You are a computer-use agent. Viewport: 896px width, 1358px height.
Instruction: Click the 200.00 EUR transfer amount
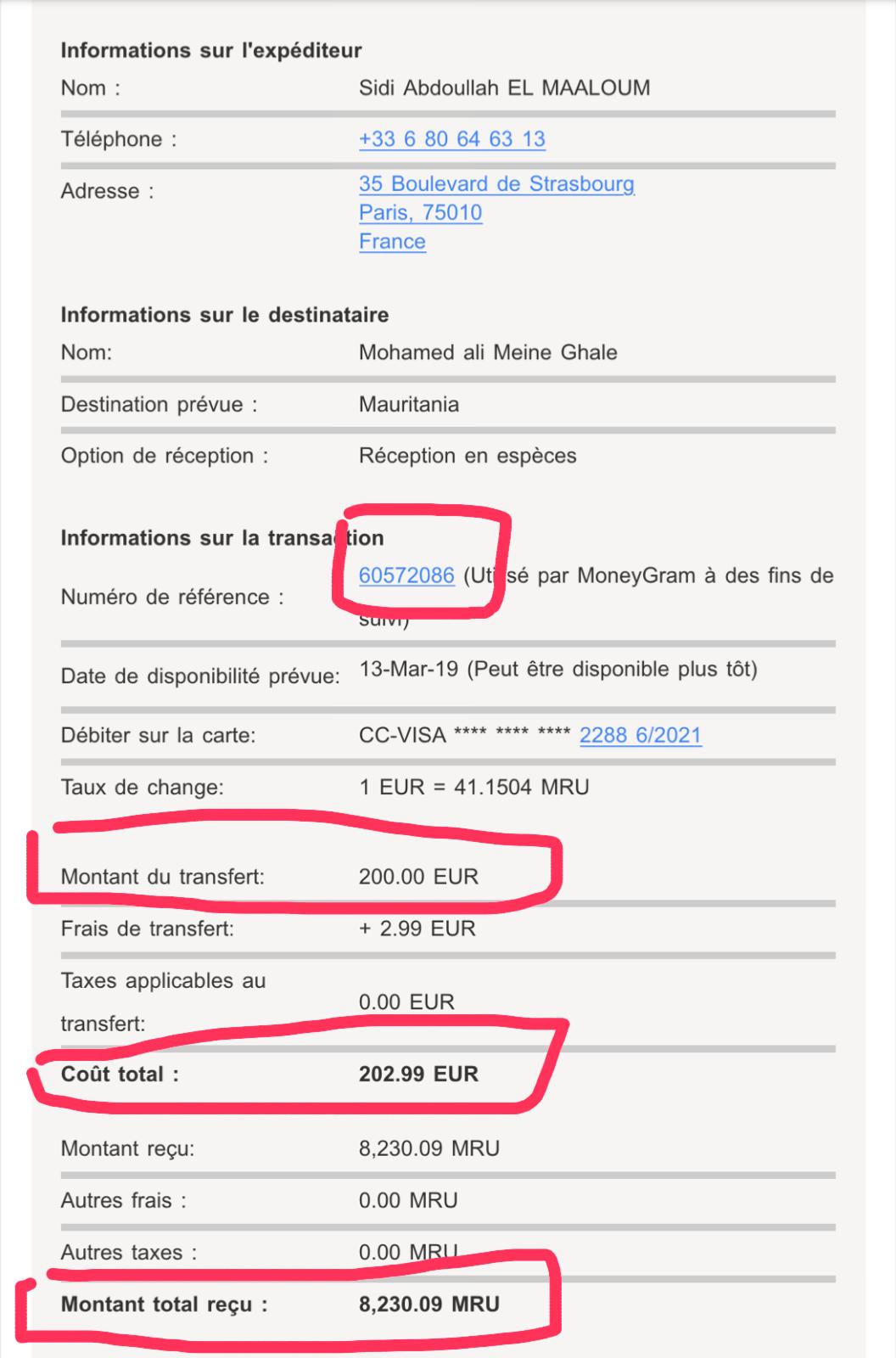pos(418,877)
